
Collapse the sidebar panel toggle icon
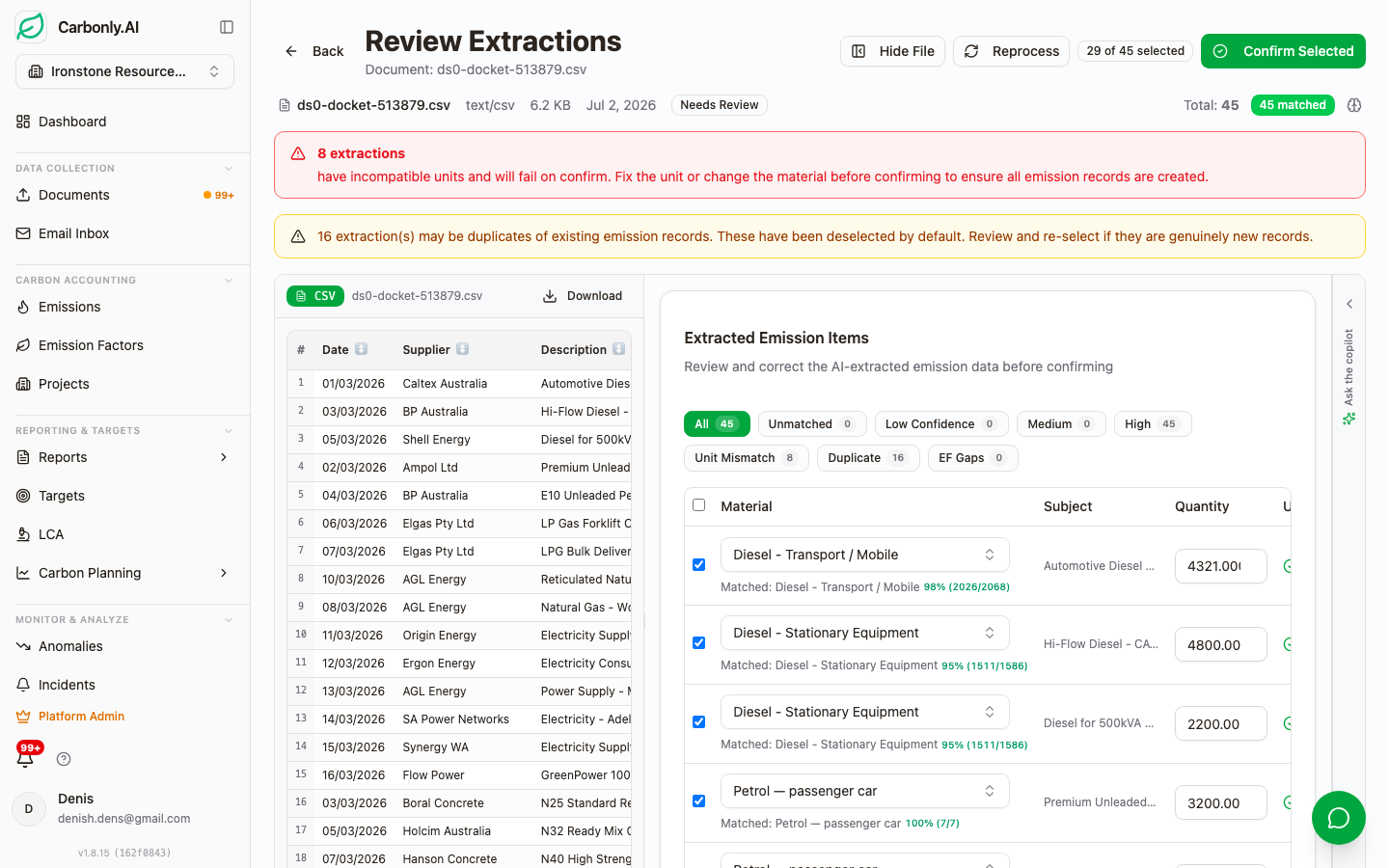tap(227, 27)
